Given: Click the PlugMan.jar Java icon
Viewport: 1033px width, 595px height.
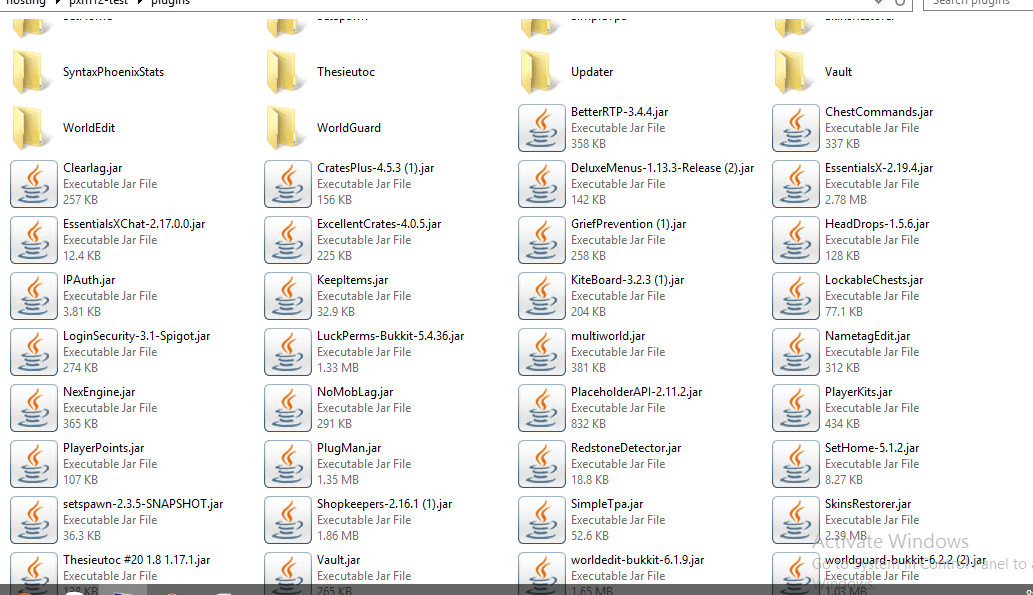Looking at the screenshot, I should [x=288, y=464].
